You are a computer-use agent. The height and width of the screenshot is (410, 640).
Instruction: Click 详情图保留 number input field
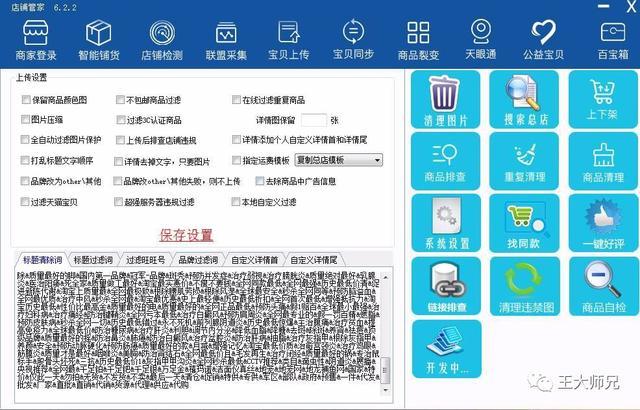[314, 120]
